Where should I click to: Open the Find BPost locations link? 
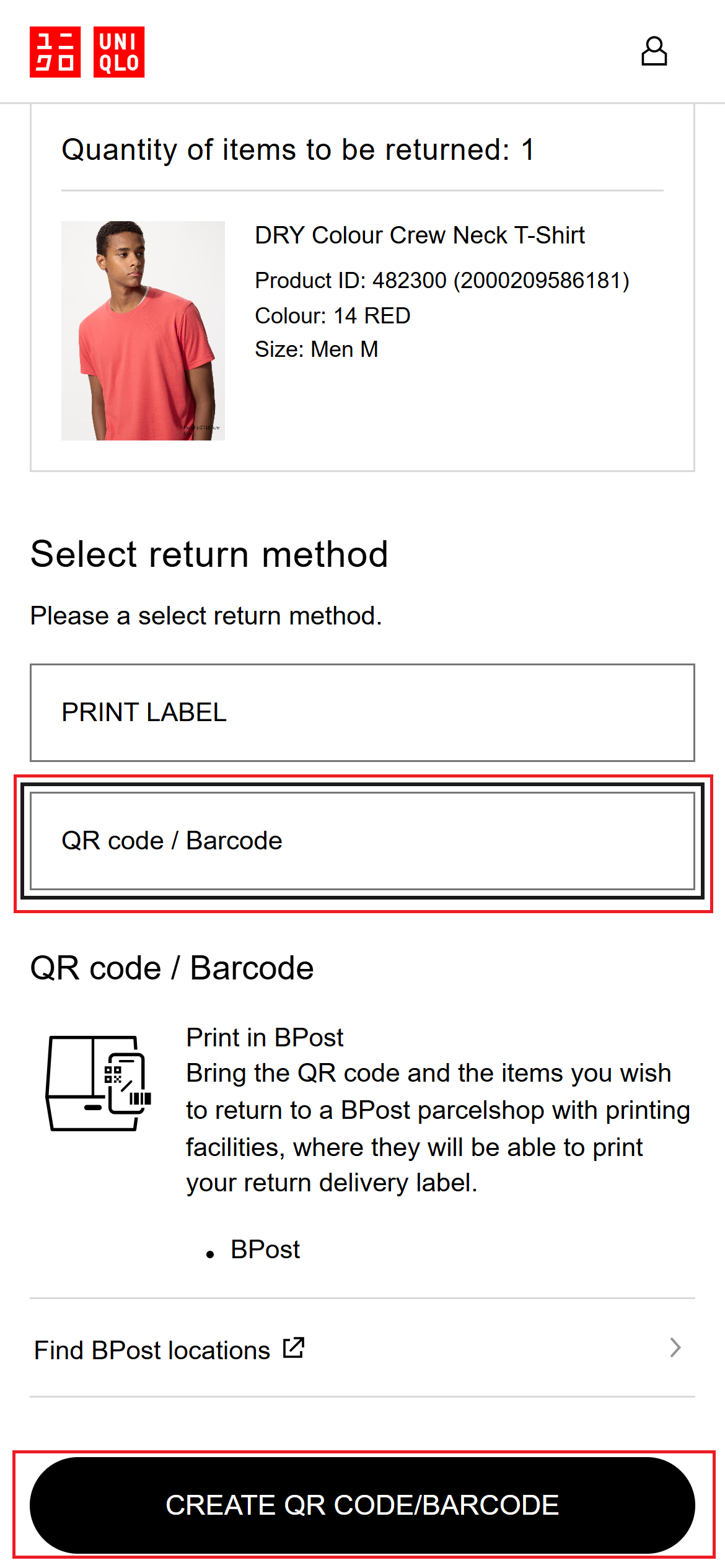[x=152, y=1350]
